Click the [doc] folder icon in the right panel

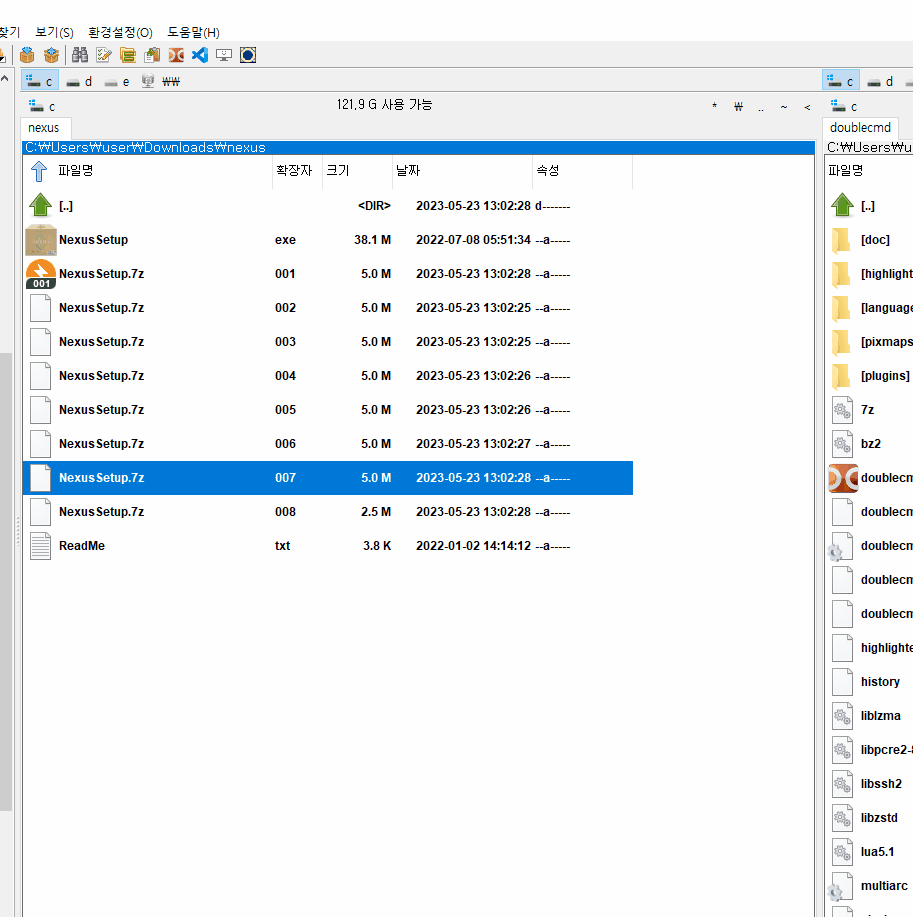click(842, 240)
